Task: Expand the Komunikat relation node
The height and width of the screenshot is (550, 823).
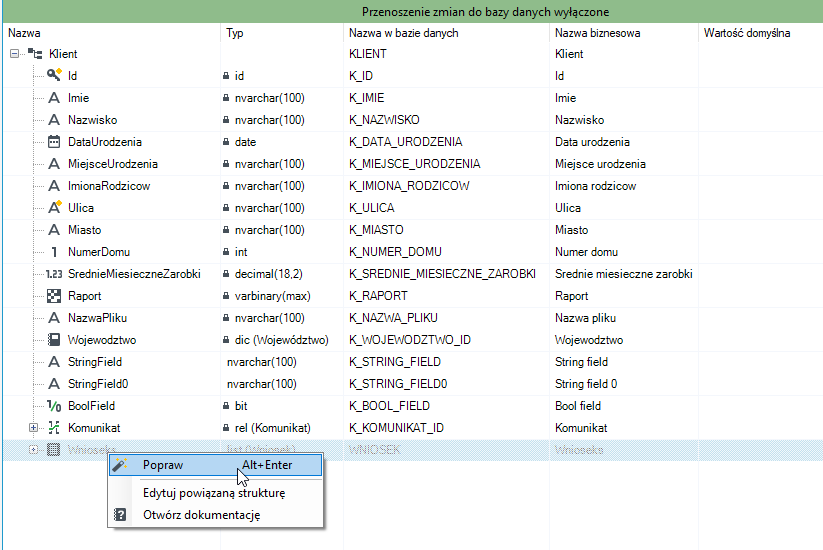Action: pyautogui.click(x=33, y=428)
